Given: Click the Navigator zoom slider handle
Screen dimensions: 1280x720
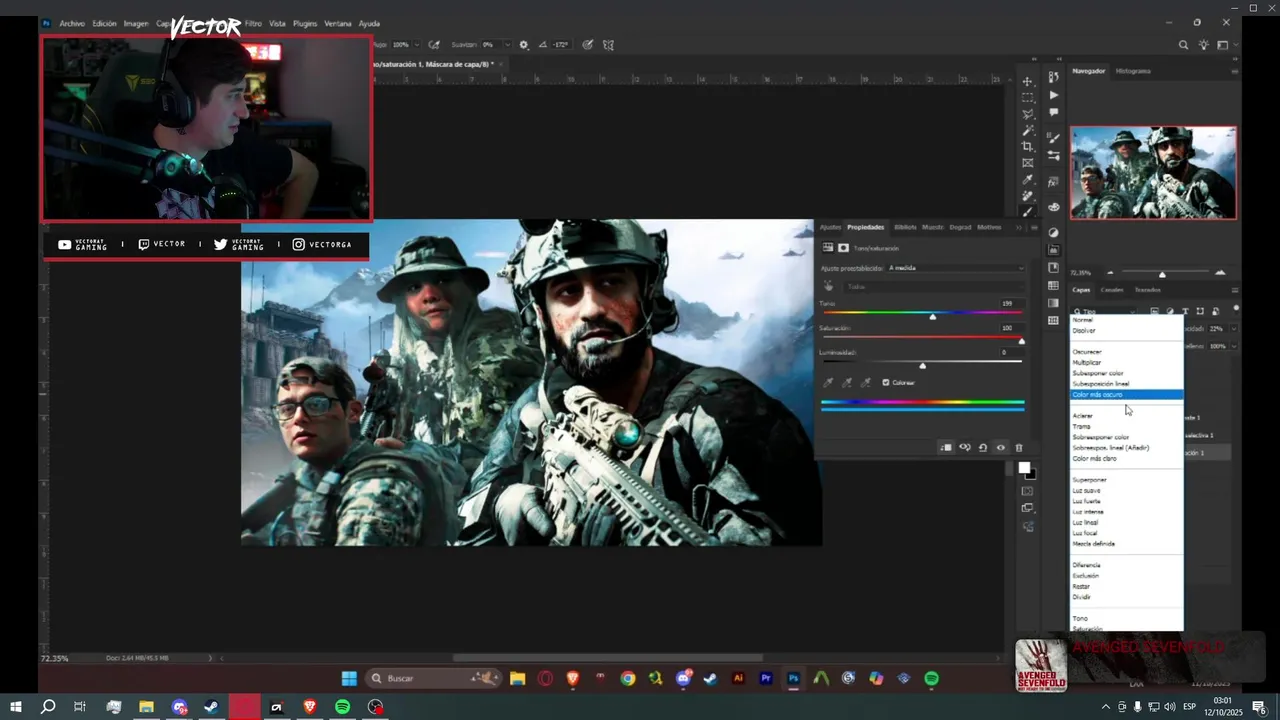Looking at the screenshot, I should pos(1162,274).
